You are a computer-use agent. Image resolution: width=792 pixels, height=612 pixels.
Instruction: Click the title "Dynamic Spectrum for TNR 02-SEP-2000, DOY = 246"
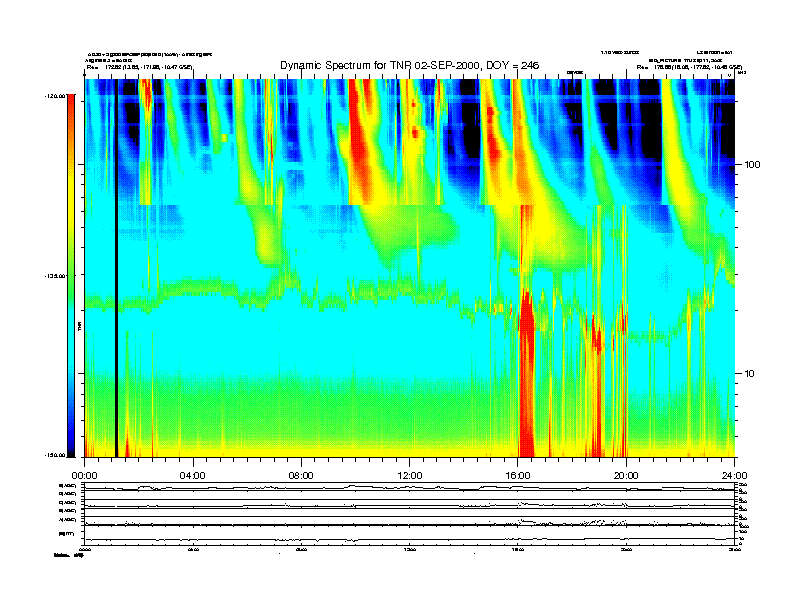pos(410,66)
